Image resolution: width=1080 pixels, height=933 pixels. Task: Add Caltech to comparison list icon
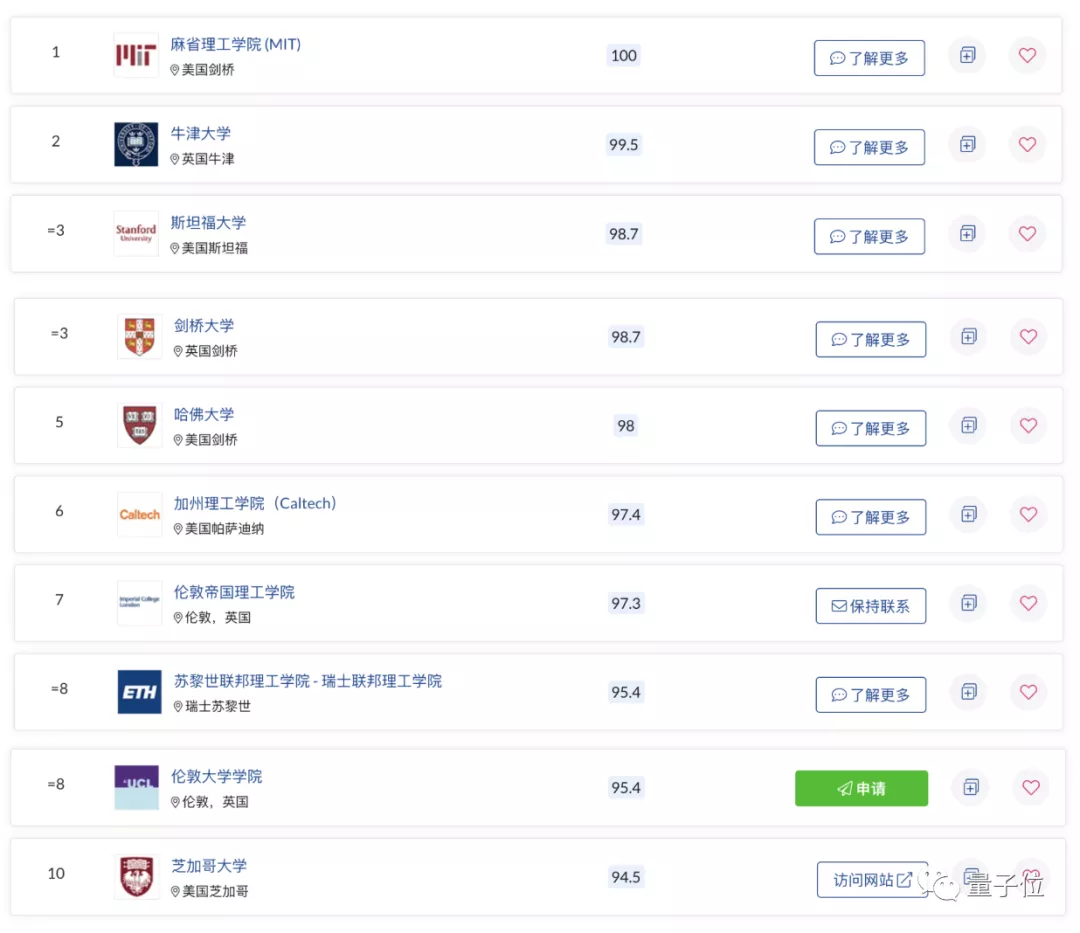pos(968,514)
